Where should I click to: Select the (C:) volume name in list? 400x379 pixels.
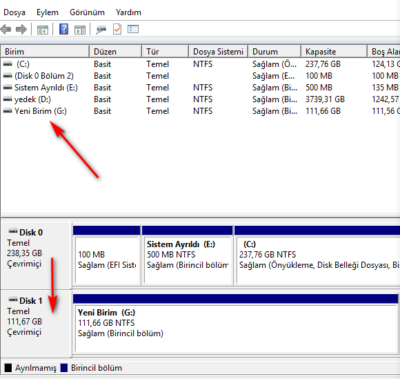pyautogui.click(x=23, y=64)
